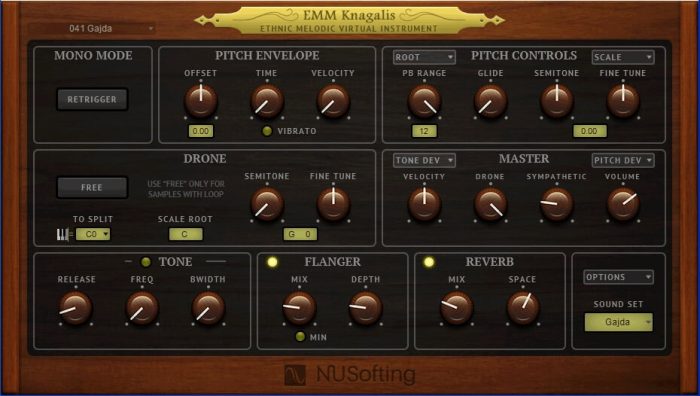Toggle the Vibrato LED switch
Screen dimensions: 700x396
point(267,131)
